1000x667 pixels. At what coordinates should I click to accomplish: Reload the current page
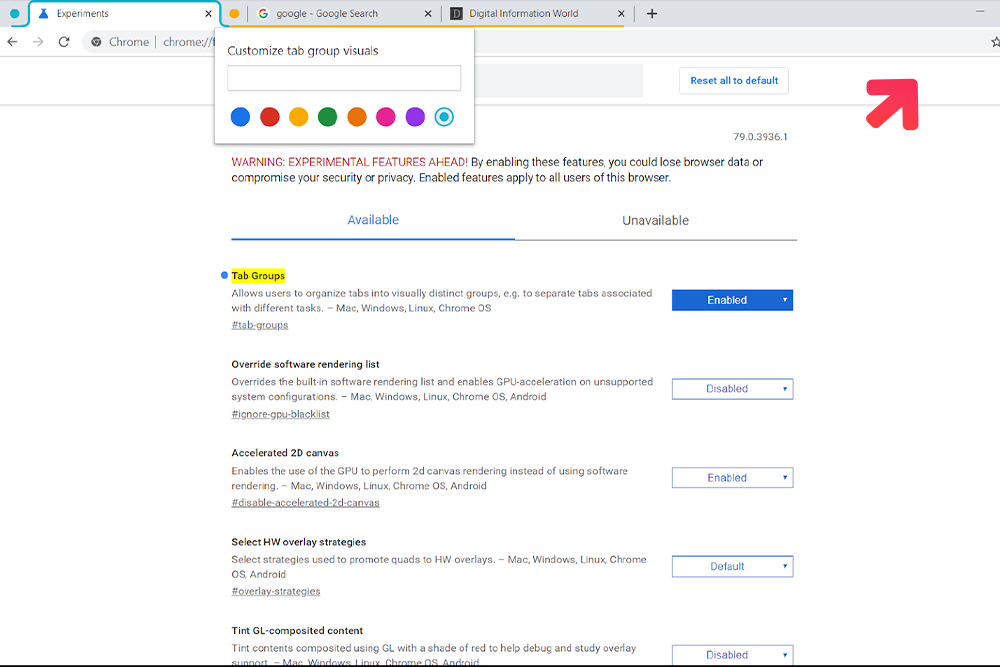click(64, 42)
